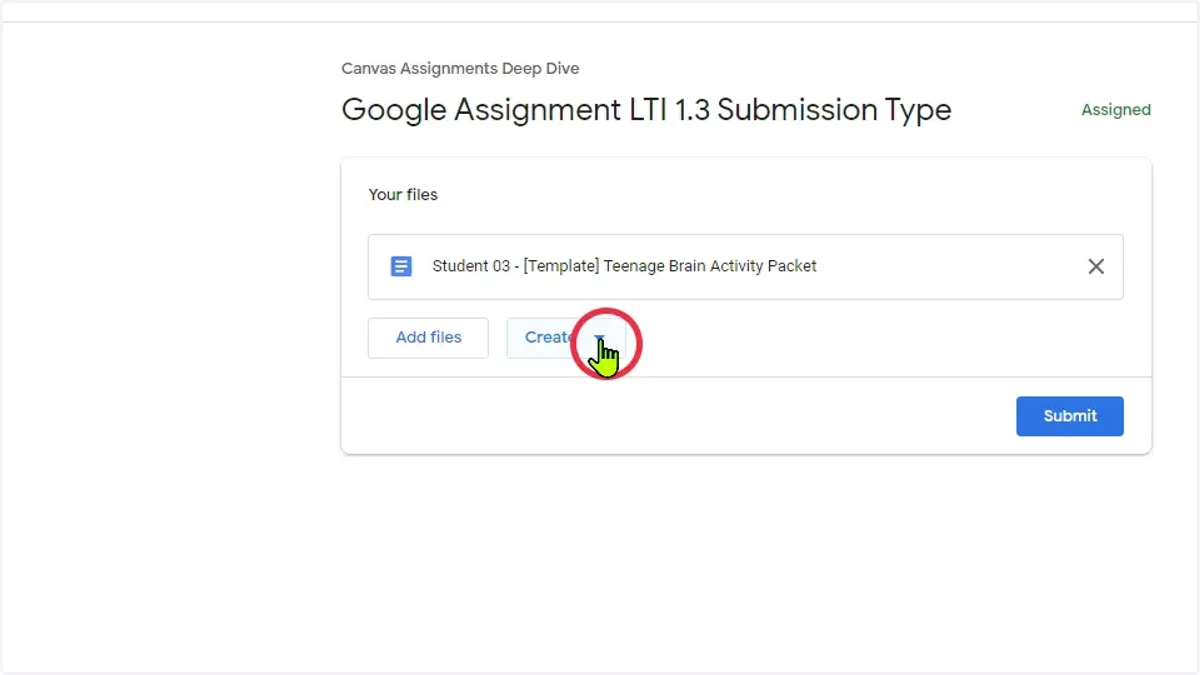Choose Add files to attach documents

point(428,338)
